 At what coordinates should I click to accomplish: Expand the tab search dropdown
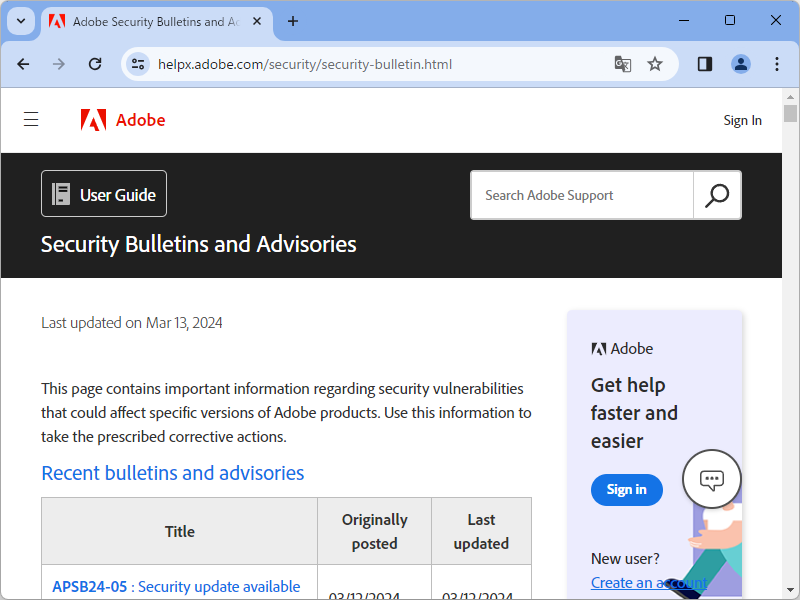[x=20, y=21]
